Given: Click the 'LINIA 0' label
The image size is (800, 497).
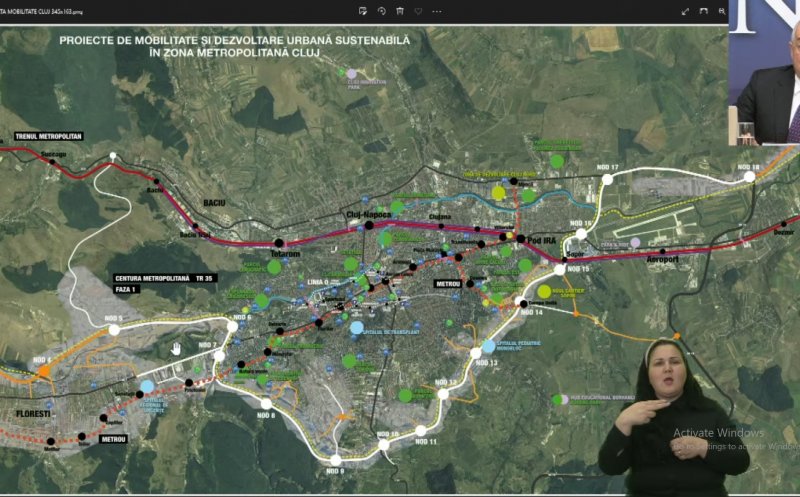Looking at the screenshot, I should tap(318, 282).
